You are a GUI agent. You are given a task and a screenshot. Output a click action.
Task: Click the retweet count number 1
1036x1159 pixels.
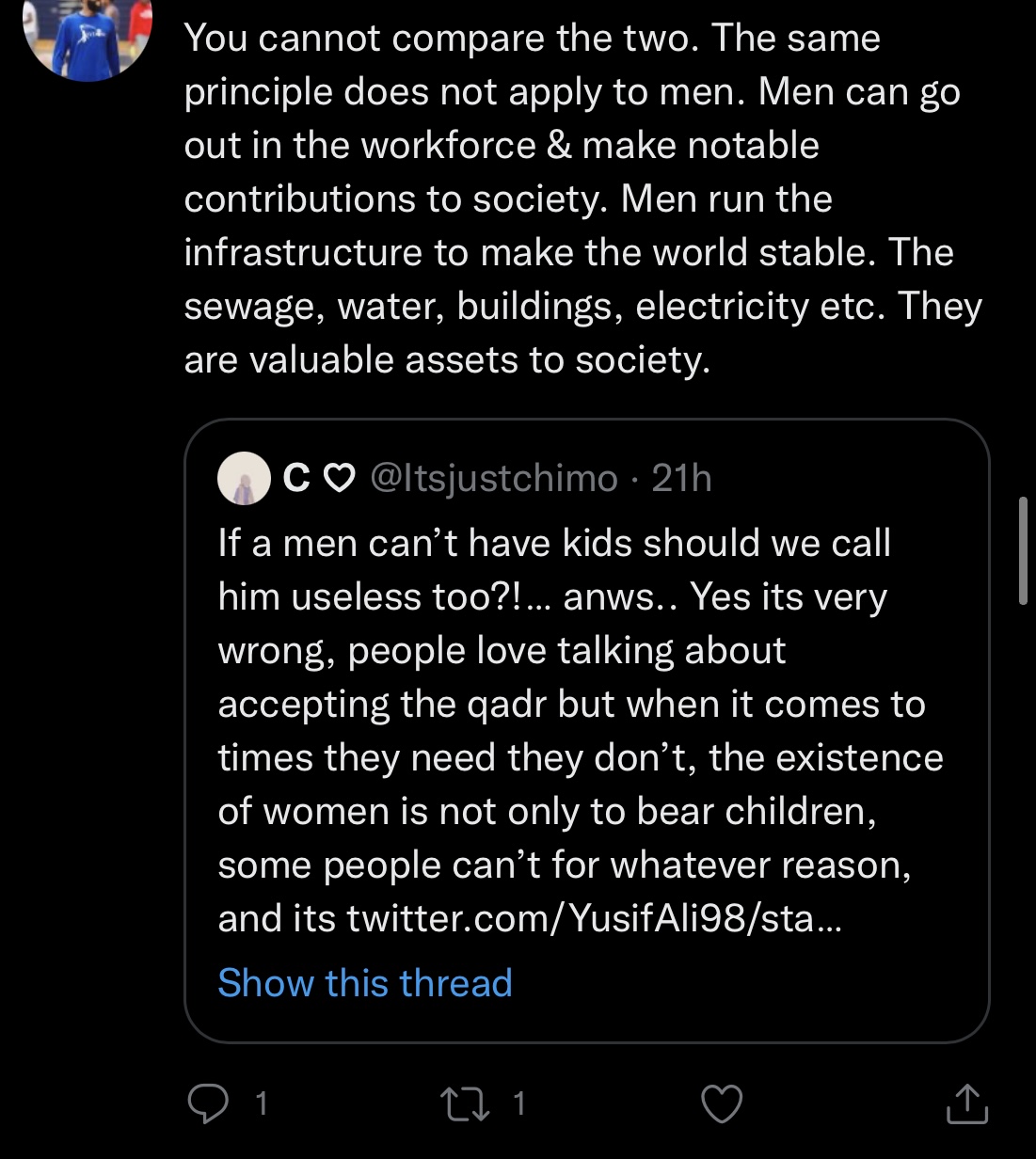(518, 1103)
